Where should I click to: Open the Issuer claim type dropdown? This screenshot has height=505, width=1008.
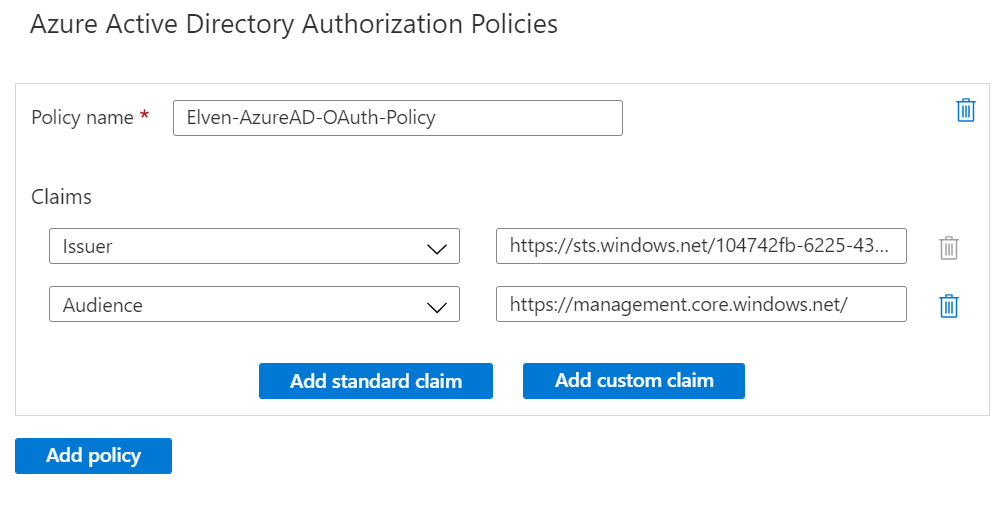click(255, 246)
